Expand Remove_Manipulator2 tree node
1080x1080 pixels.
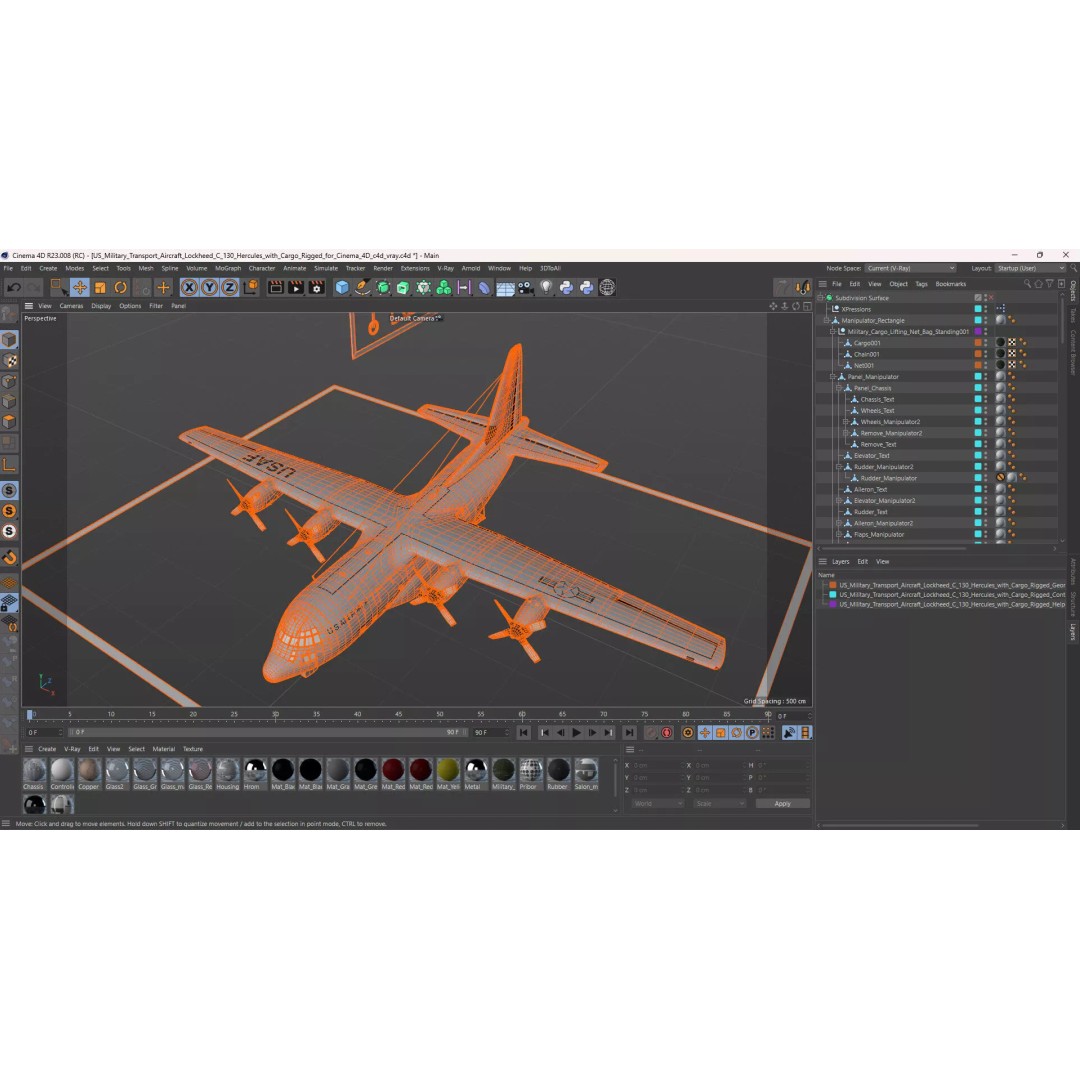846,433
